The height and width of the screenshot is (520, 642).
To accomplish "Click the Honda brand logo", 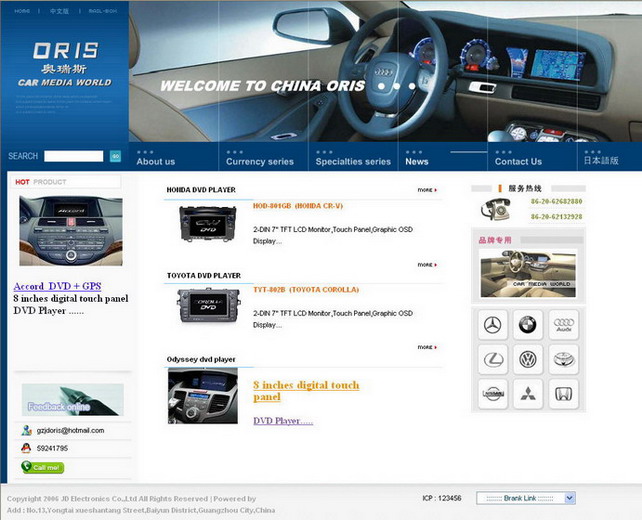I will click(x=564, y=394).
